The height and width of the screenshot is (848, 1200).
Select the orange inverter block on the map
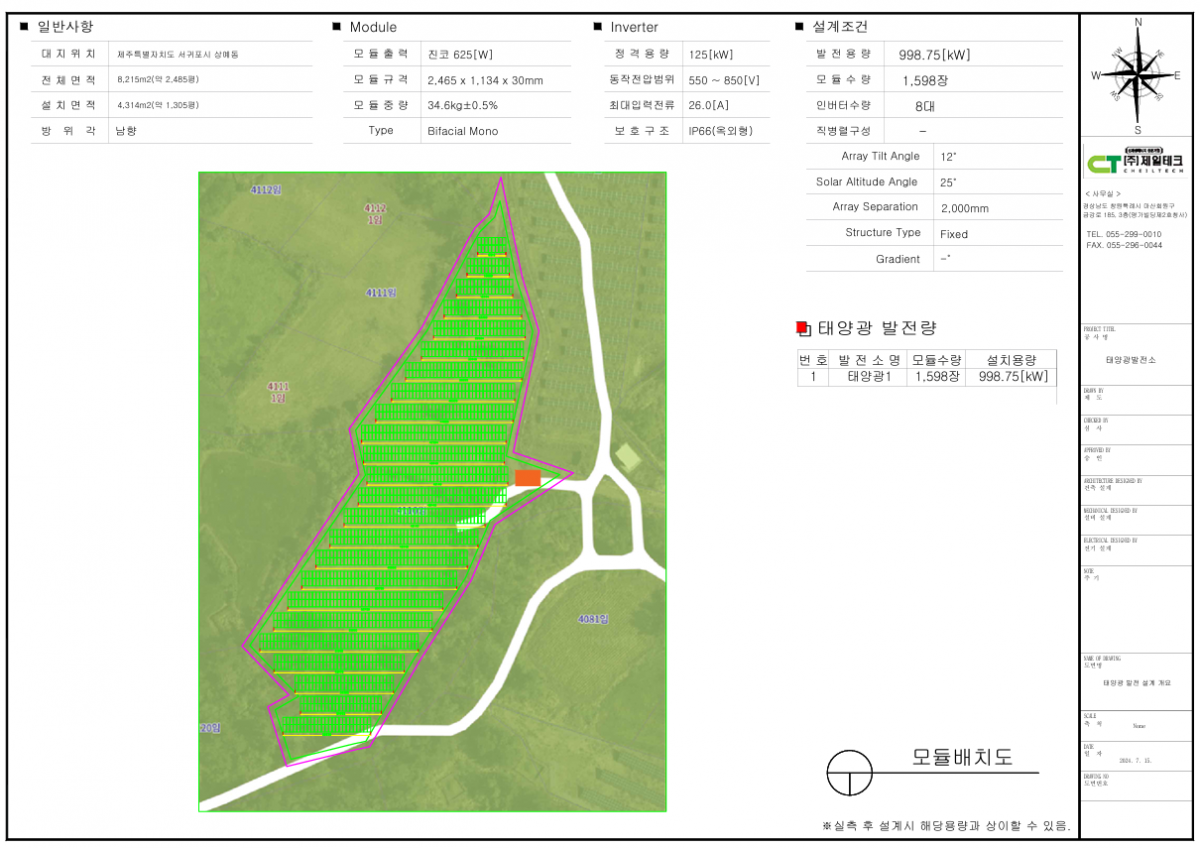pos(527,478)
